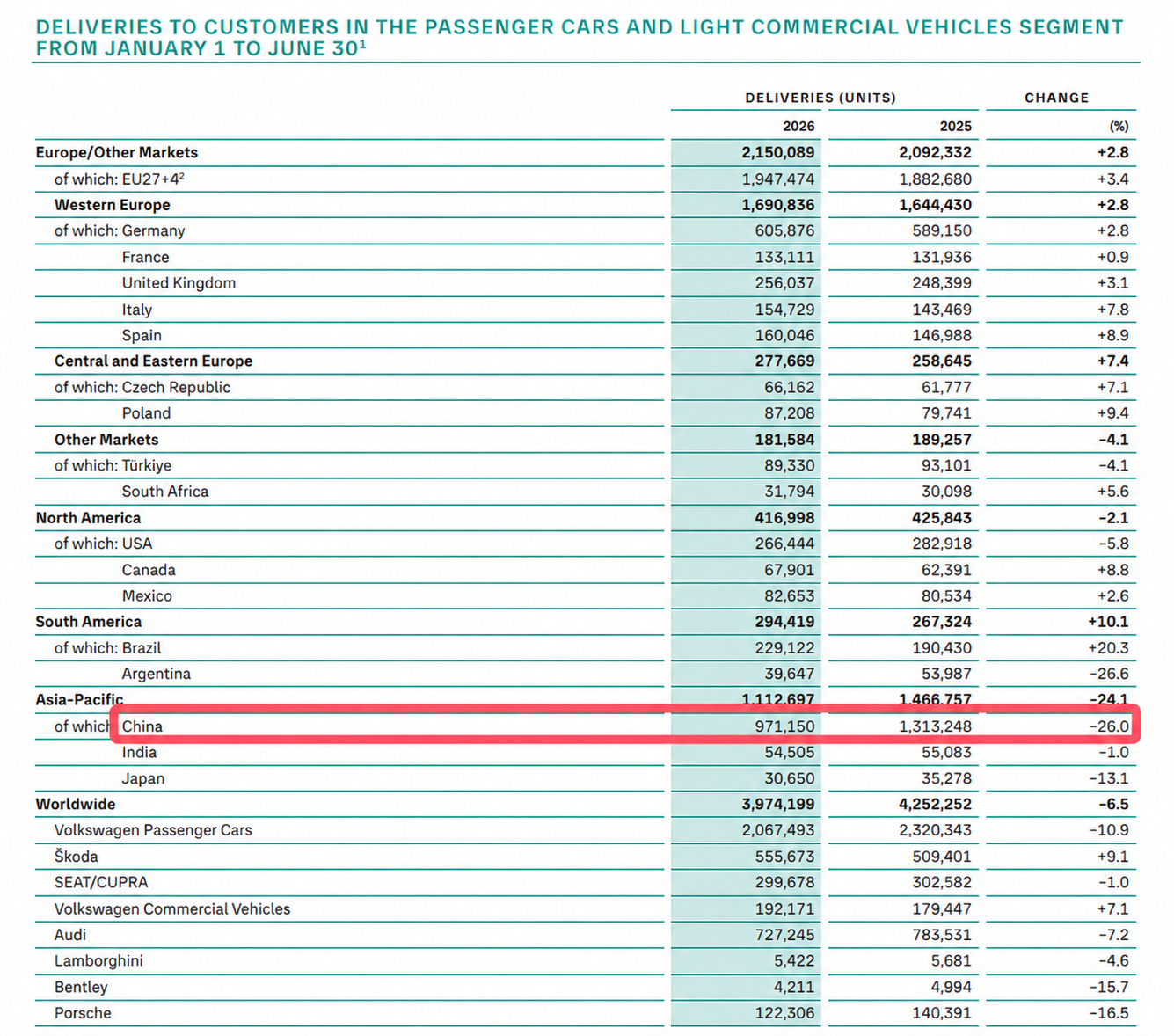Click the 'Argentina' row label
Viewport: 1174px width, 1036px height.
[156, 674]
